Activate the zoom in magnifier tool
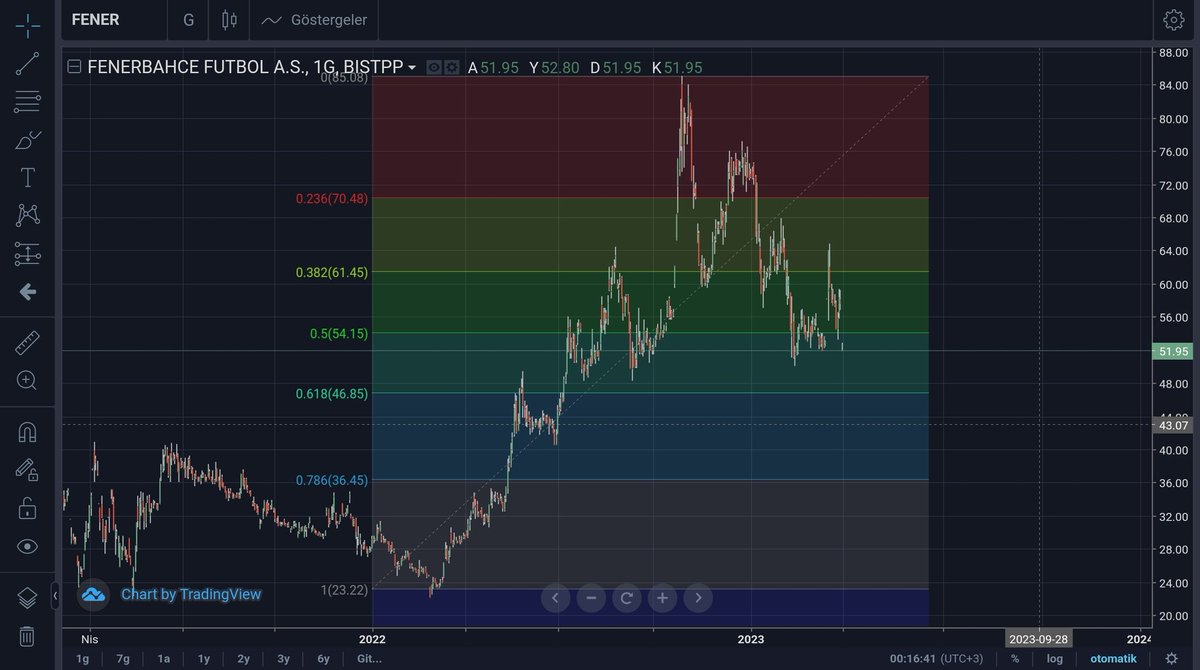 [27, 381]
